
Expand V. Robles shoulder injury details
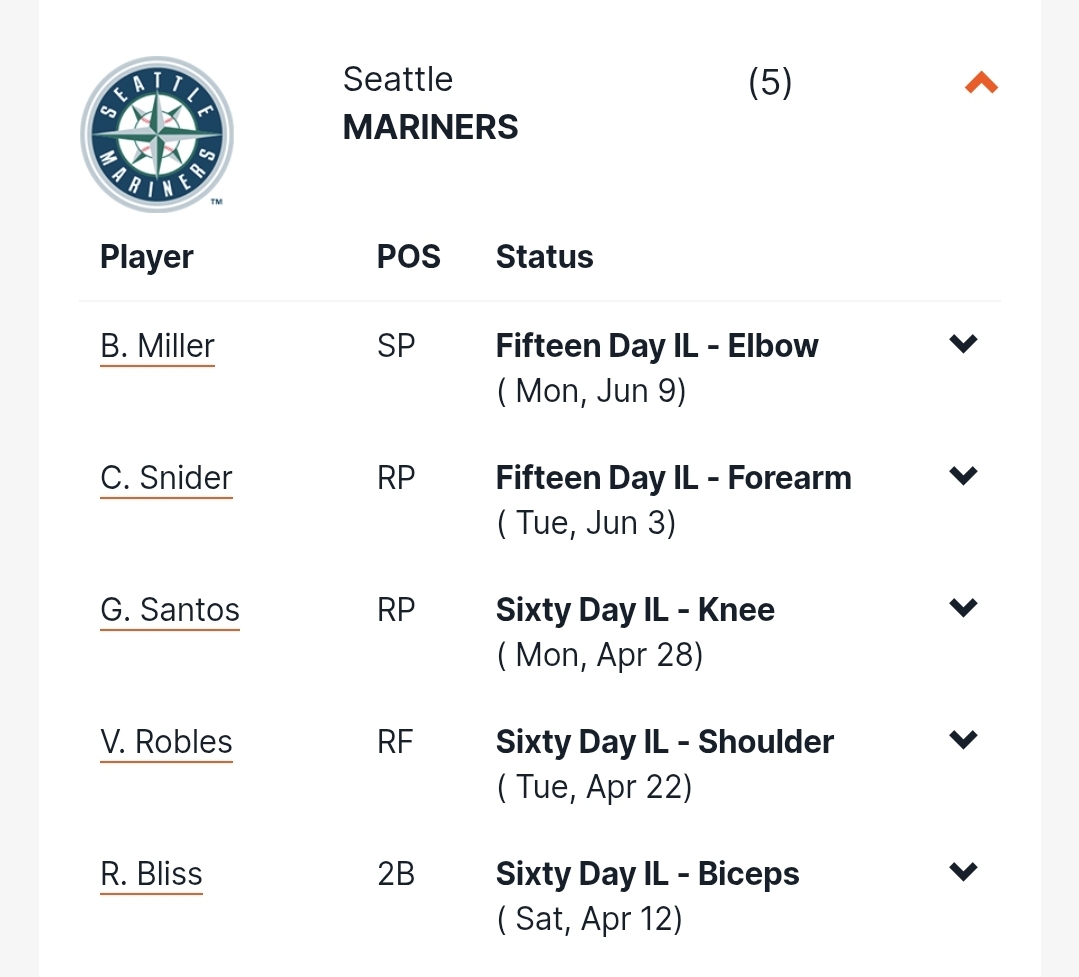(963, 739)
